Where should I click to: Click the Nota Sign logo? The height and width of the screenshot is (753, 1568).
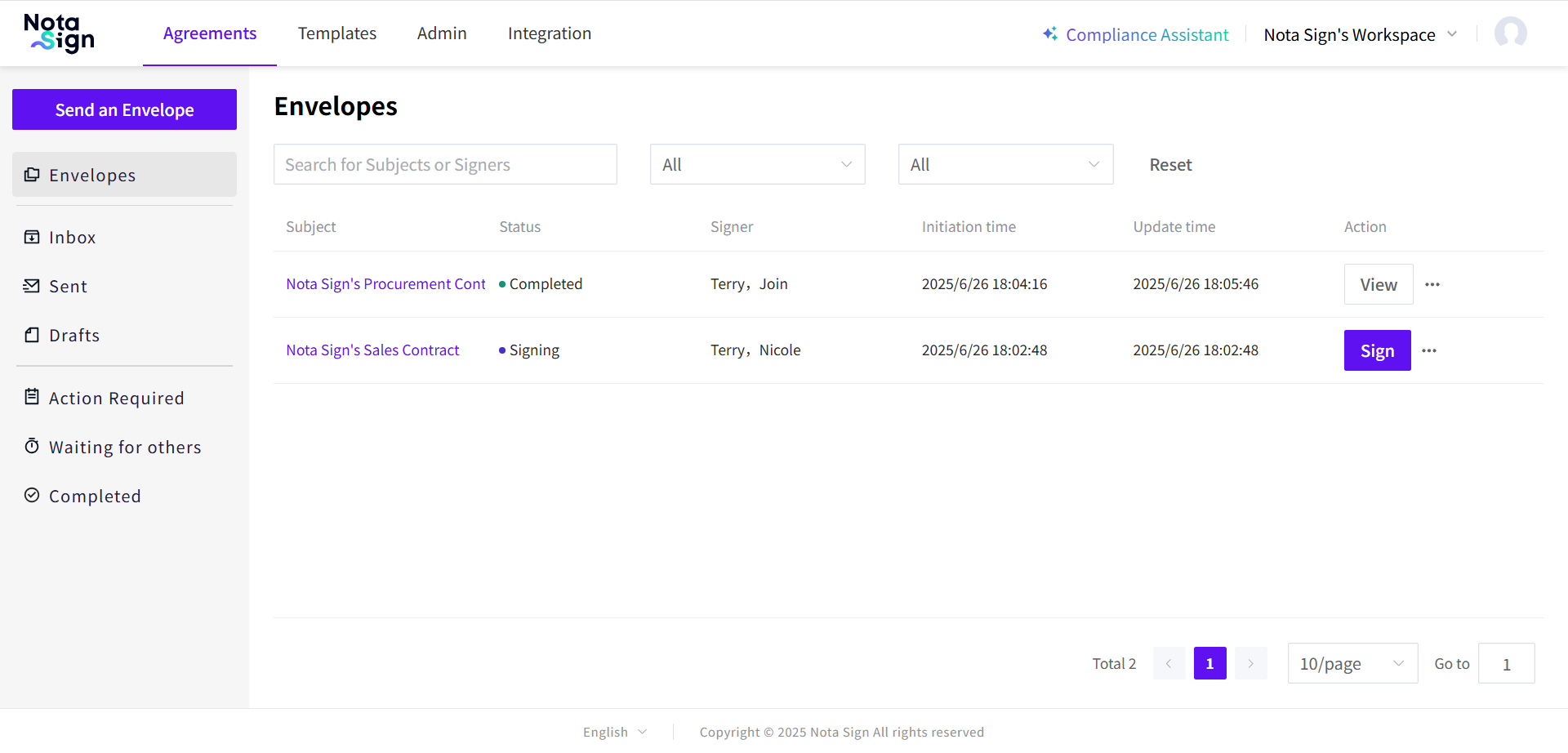[59, 33]
